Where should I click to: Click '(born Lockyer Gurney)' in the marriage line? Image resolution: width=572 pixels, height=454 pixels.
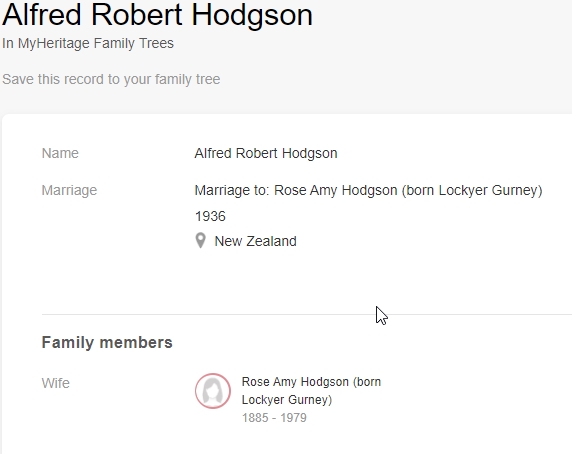tap(472, 190)
